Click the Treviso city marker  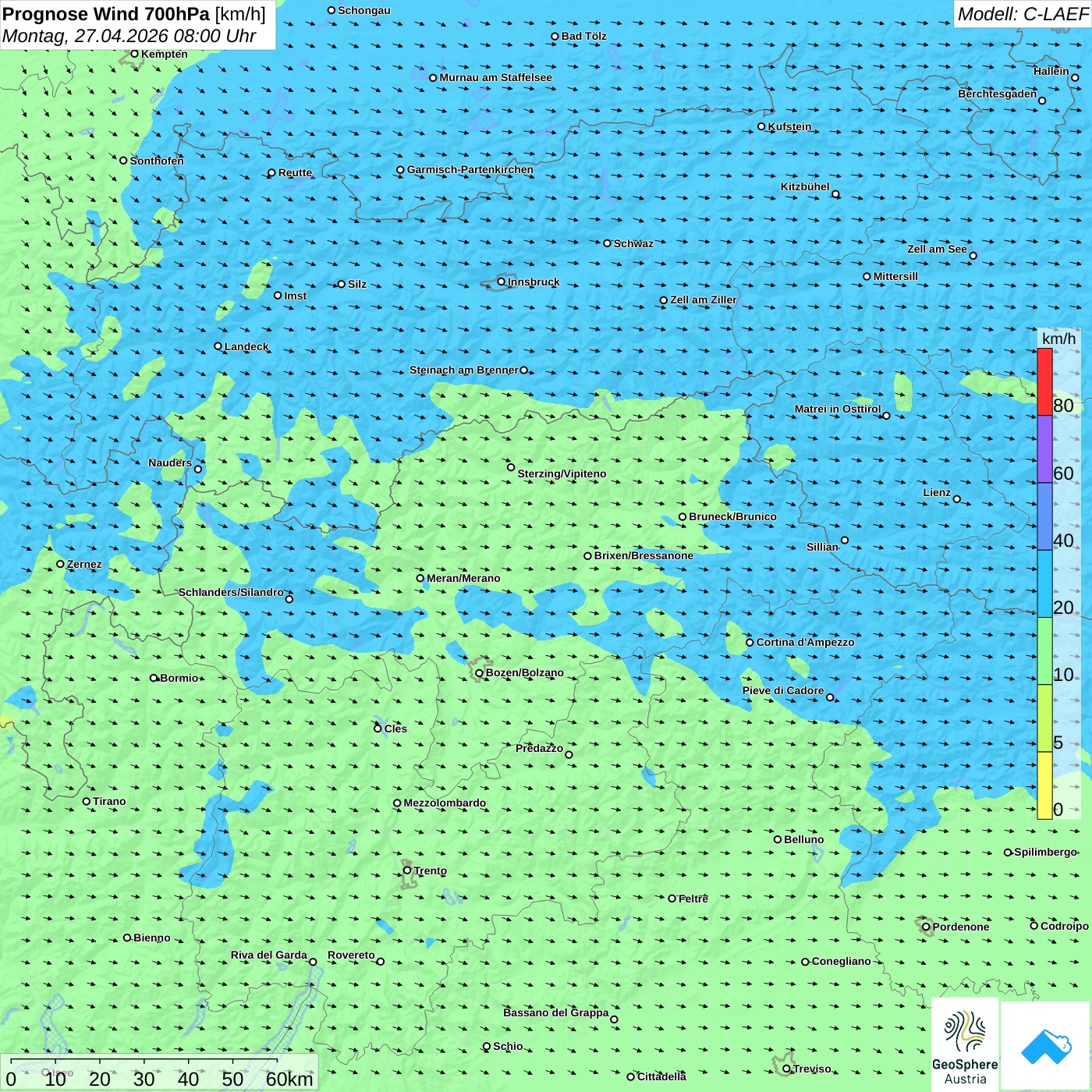tap(787, 1069)
